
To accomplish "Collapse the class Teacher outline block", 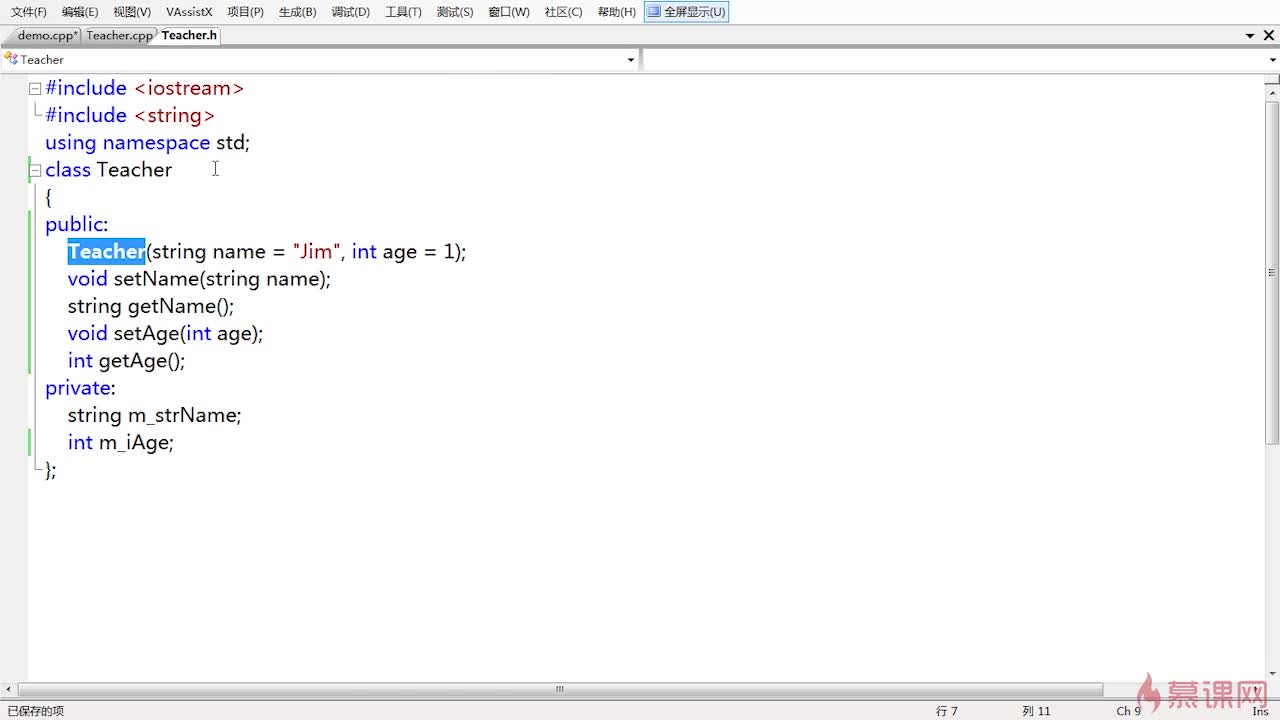I will click(35, 170).
